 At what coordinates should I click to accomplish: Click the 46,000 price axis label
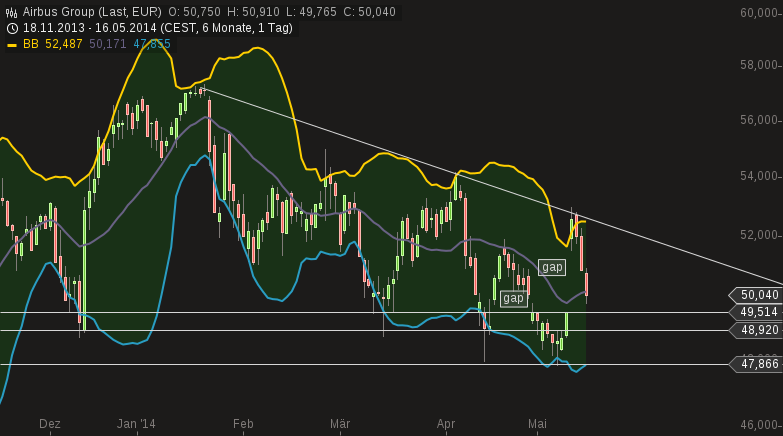coord(760,425)
